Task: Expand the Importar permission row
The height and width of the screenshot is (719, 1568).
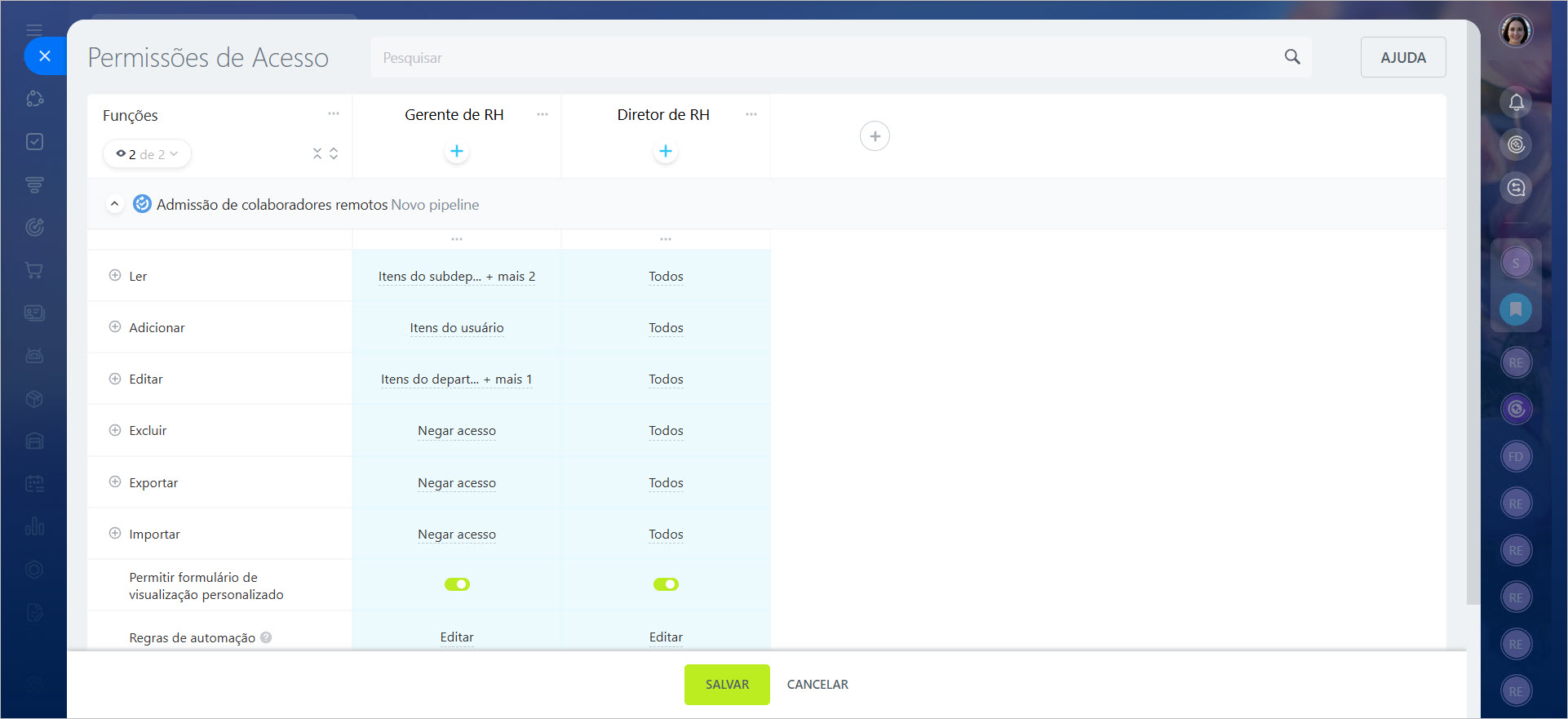Action: pyautogui.click(x=115, y=533)
